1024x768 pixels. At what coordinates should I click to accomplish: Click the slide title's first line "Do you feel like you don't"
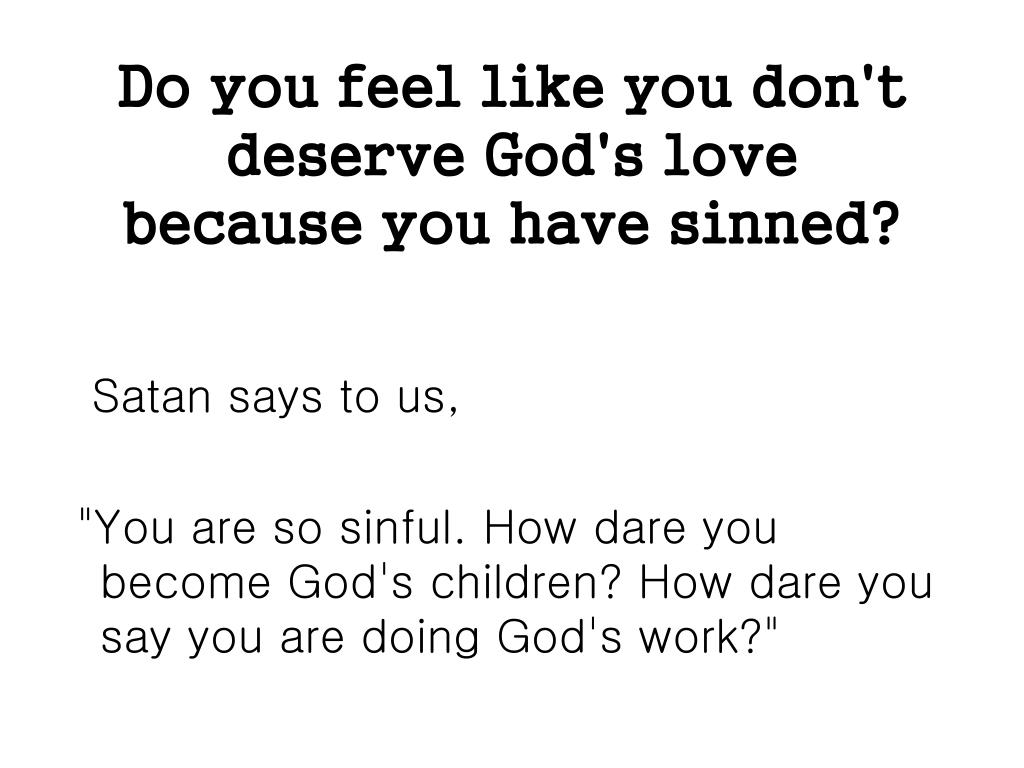512,88
